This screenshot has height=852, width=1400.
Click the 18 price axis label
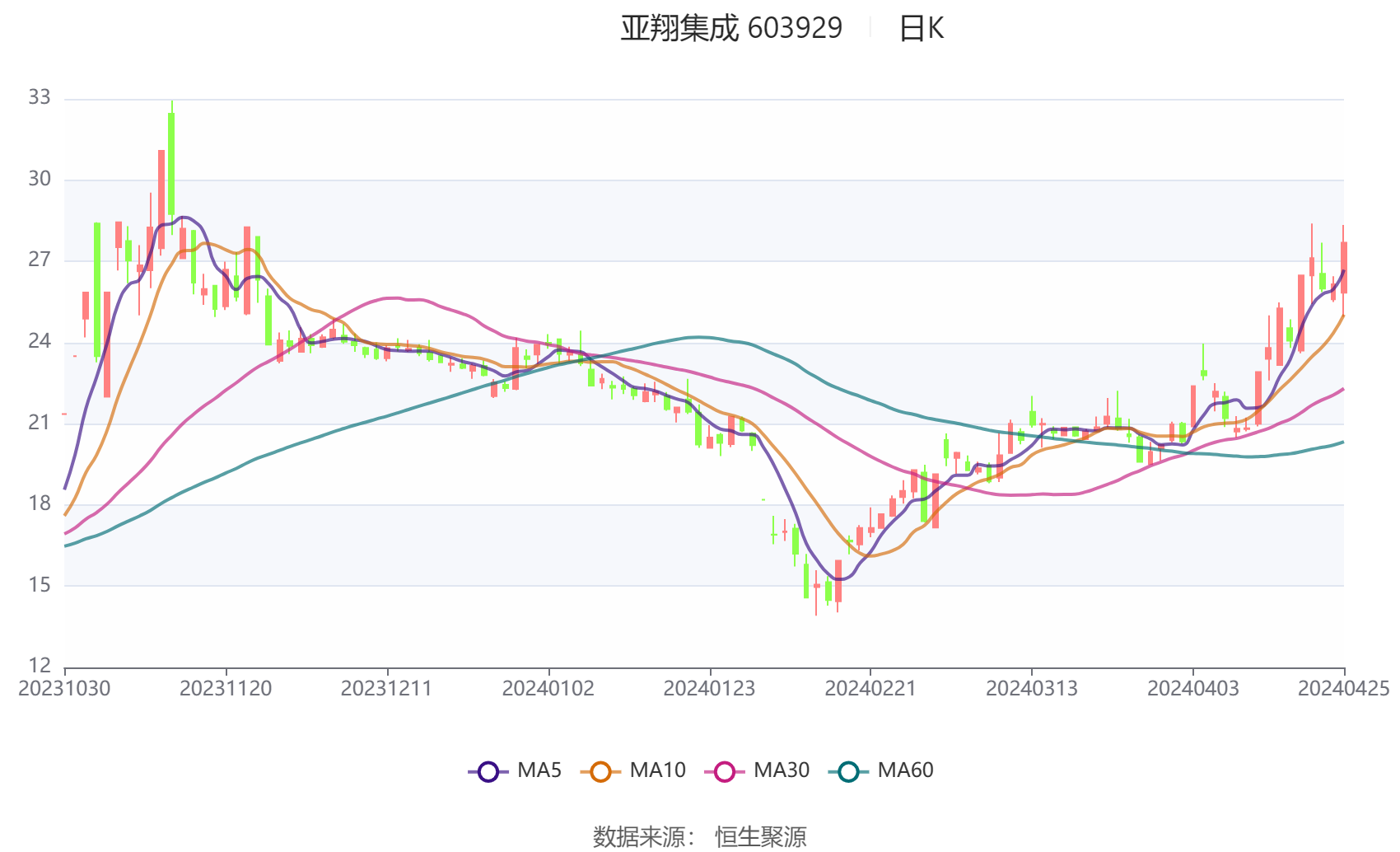[x=40, y=504]
